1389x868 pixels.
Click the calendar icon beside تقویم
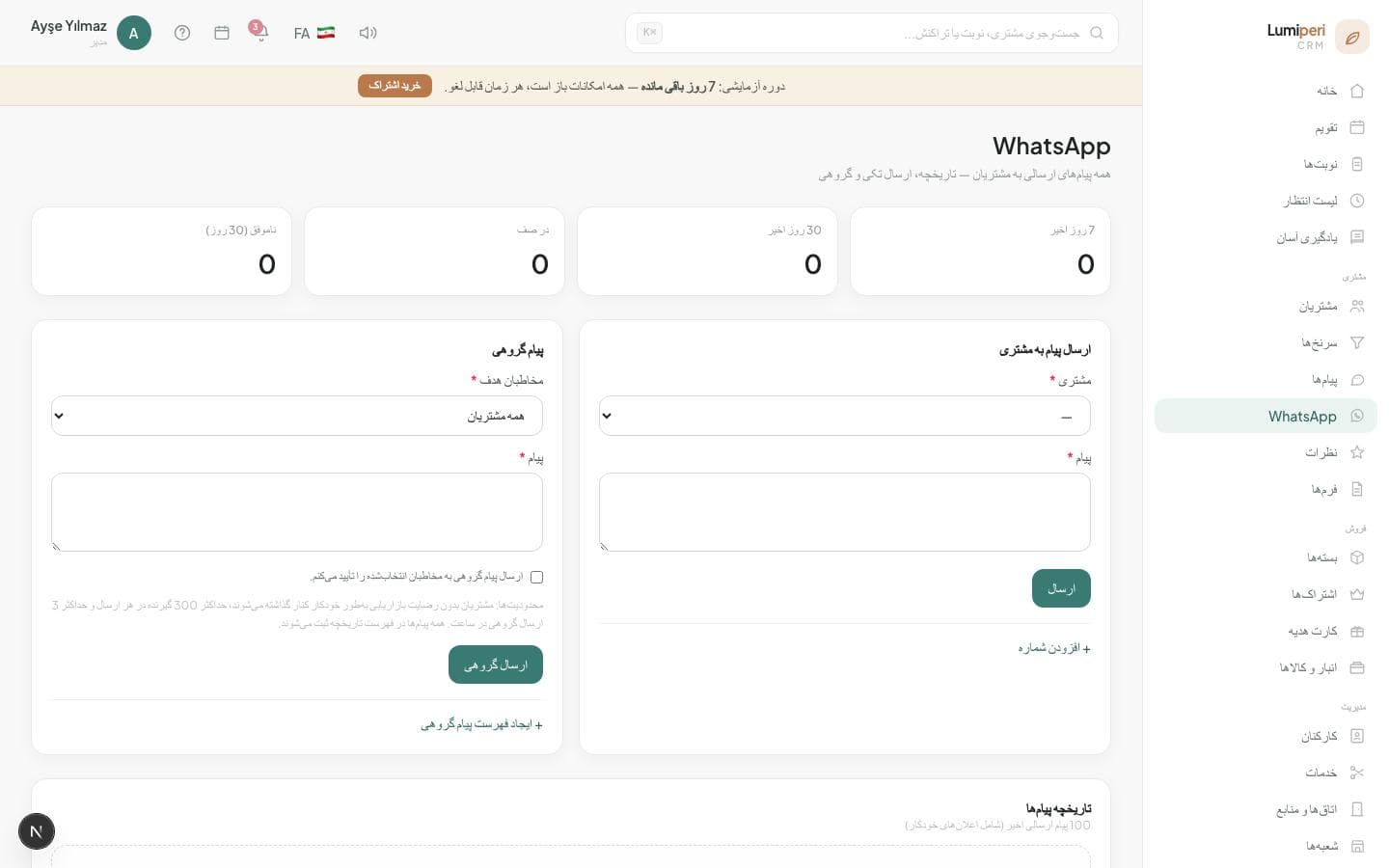(x=1357, y=127)
